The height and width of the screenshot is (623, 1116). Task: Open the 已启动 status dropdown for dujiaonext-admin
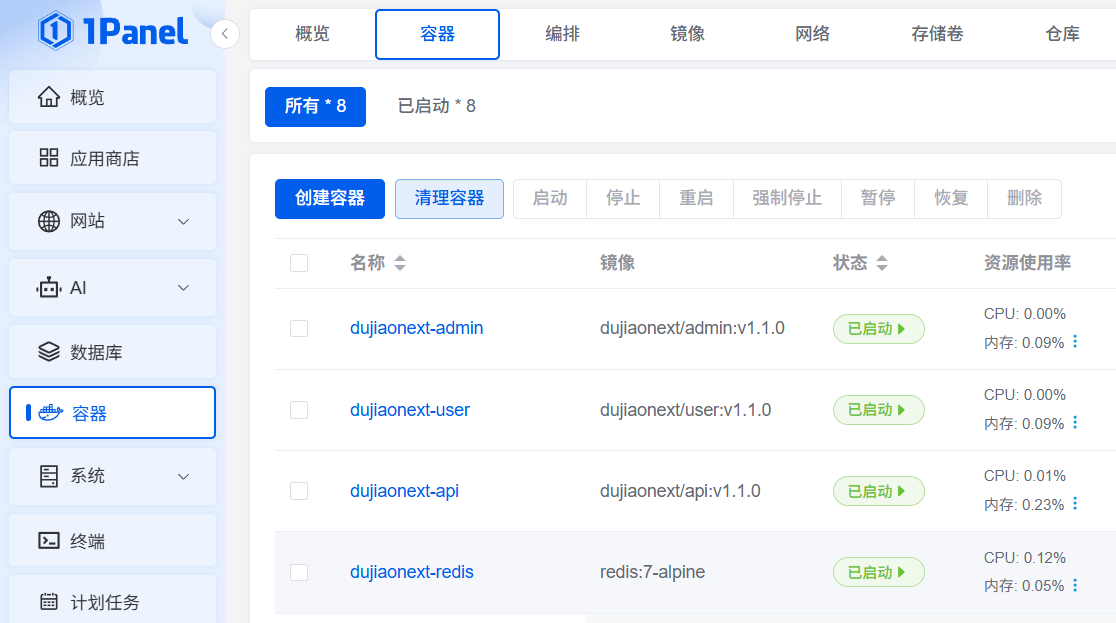(878, 329)
